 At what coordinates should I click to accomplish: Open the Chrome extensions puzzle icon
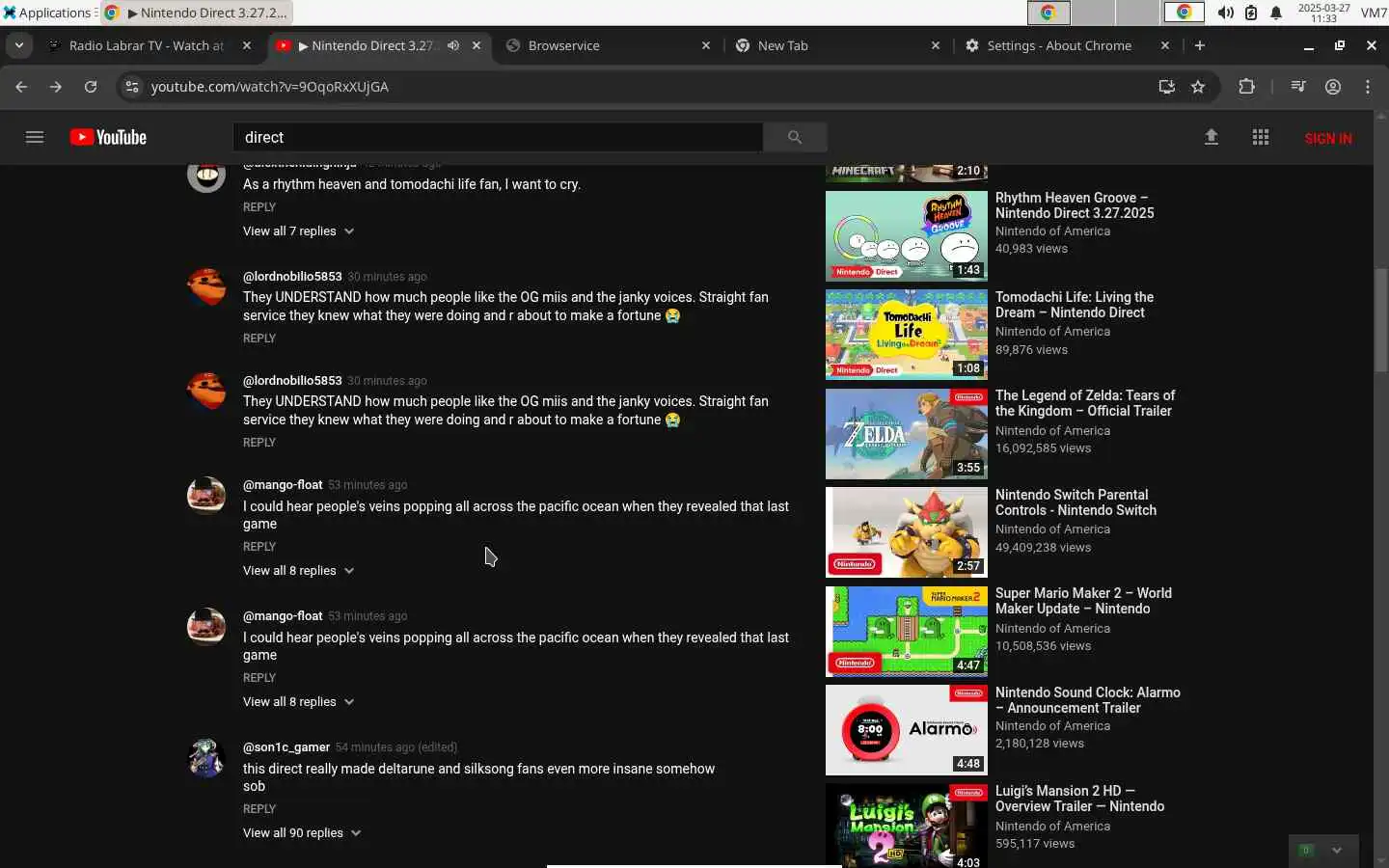tap(1246, 87)
